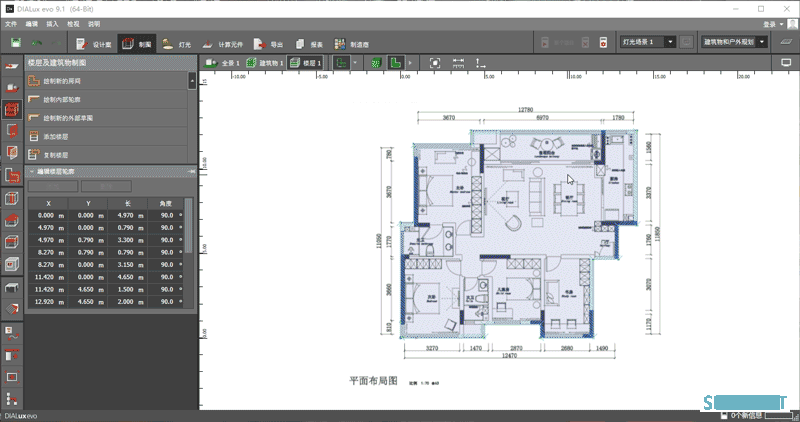This screenshot has height=422, width=800.
Task: Click the ceiling sidebar icon
Action: pyautogui.click(x=12, y=242)
